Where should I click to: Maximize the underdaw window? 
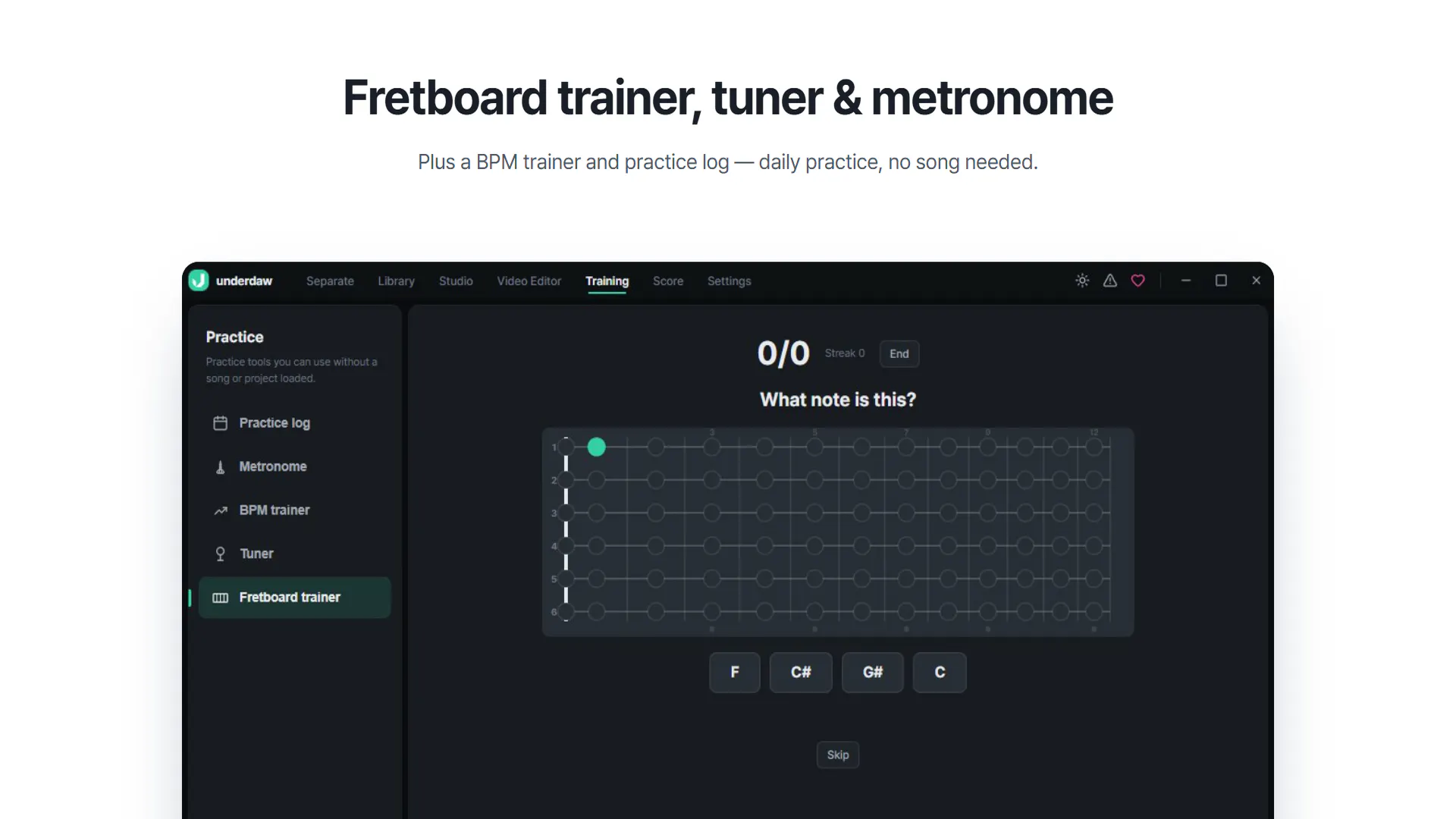tap(1221, 281)
